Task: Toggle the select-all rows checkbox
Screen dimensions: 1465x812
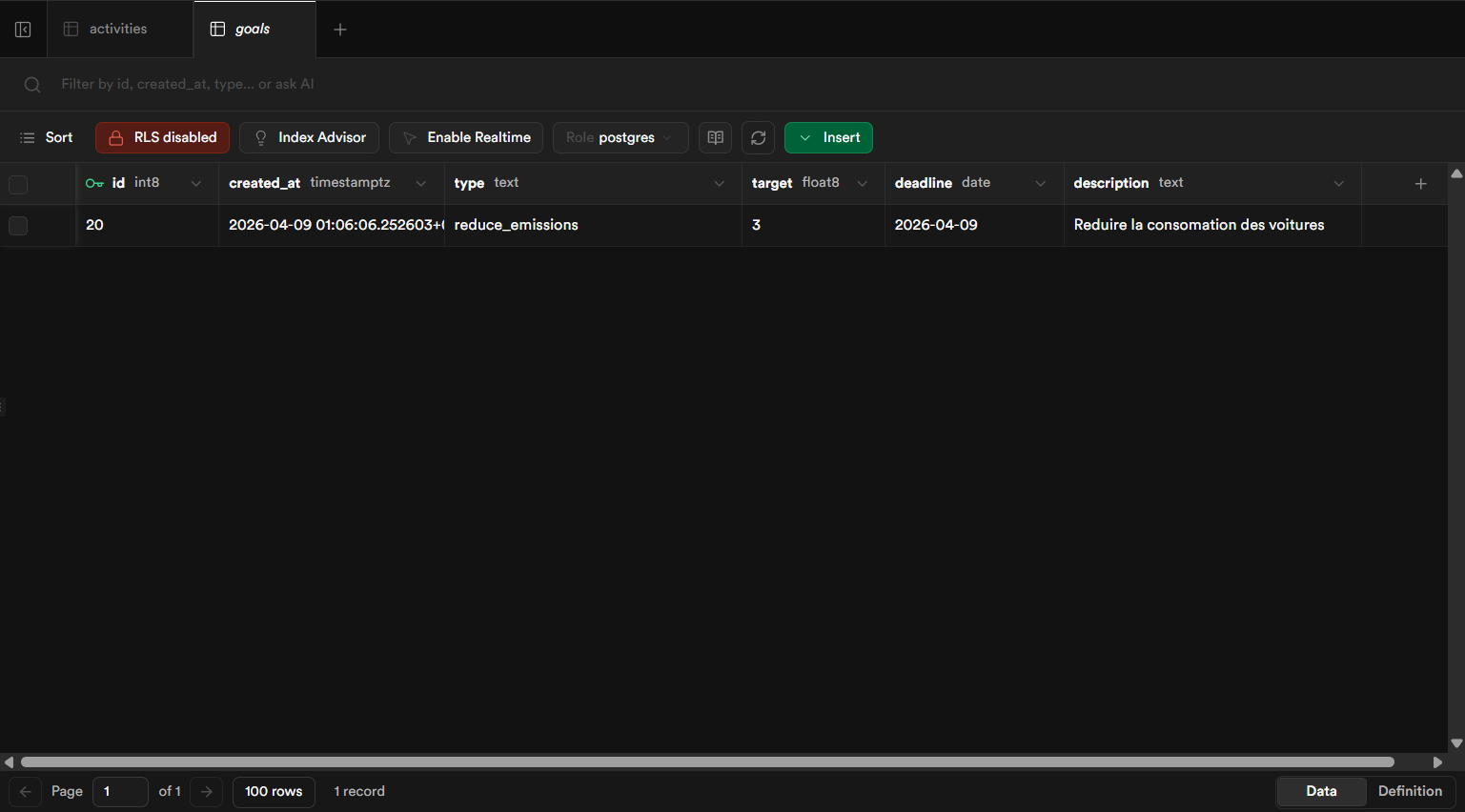Action: [18, 184]
